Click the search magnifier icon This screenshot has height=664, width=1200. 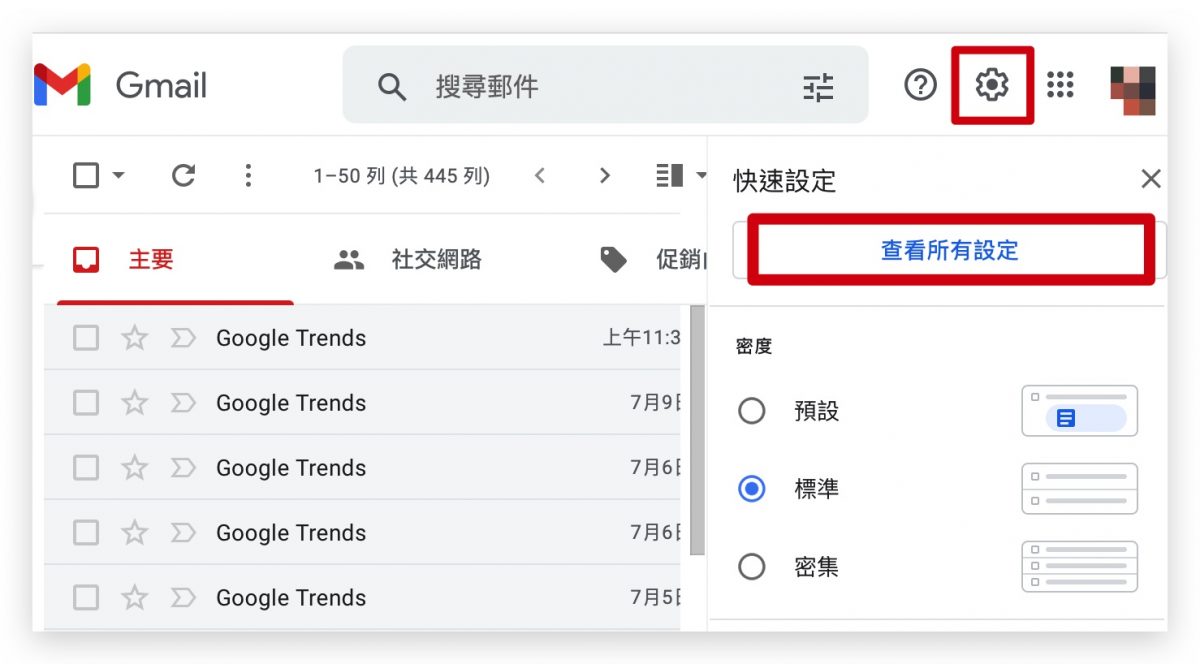(392, 87)
